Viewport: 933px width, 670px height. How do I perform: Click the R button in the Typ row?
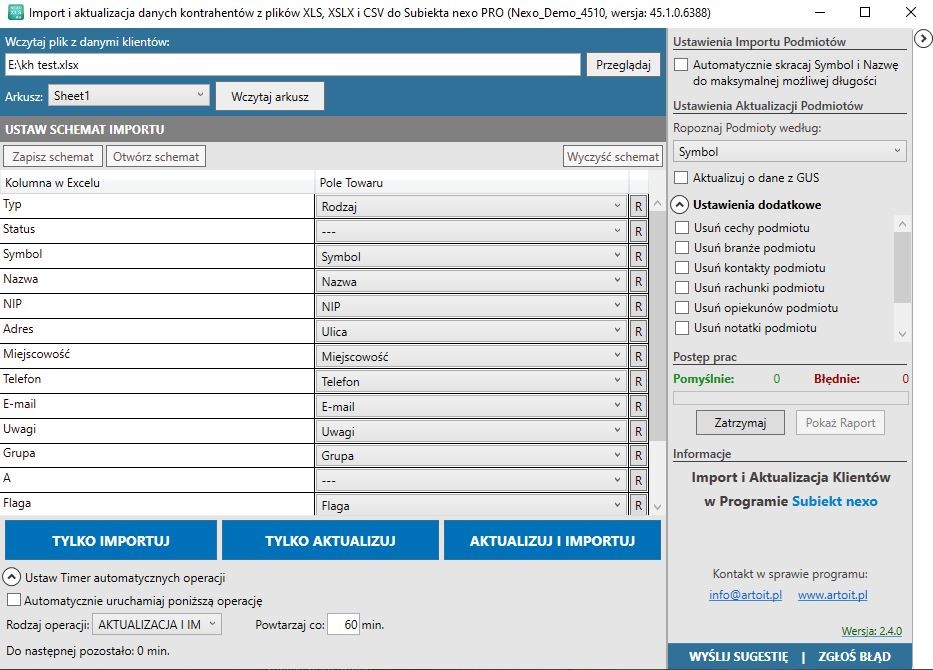click(638, 206)
